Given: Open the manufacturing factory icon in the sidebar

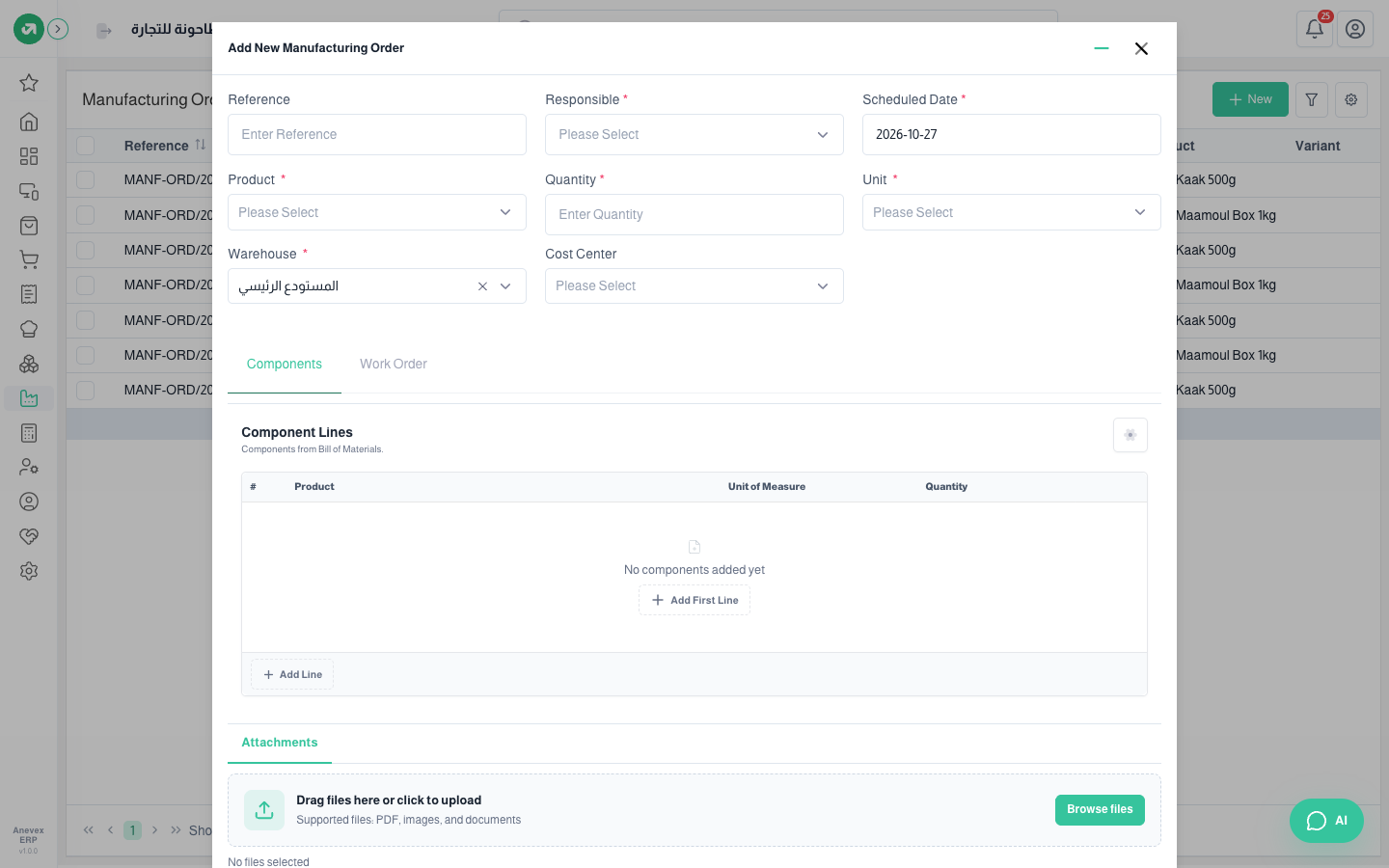Looking at the screenshot, I should pyautogui.click(x=29, y=398).
